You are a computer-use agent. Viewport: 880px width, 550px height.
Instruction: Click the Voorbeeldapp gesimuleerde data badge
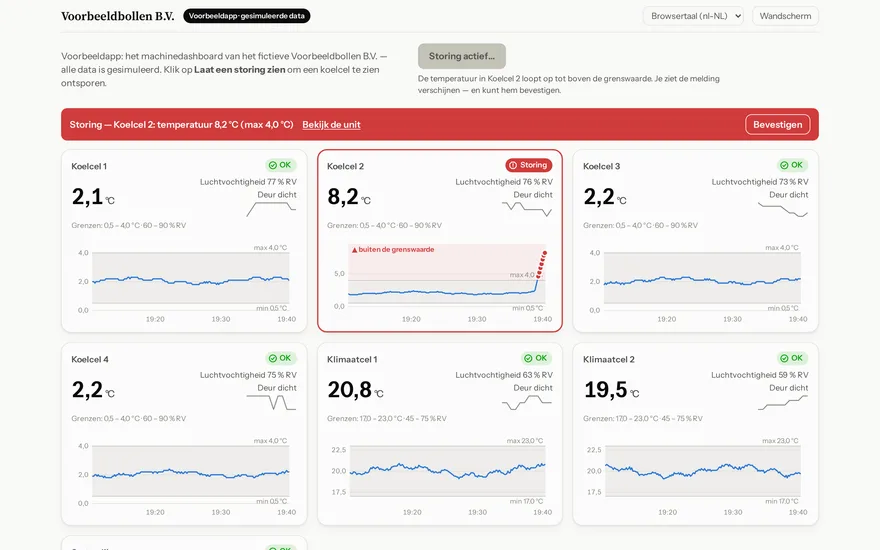246,16
